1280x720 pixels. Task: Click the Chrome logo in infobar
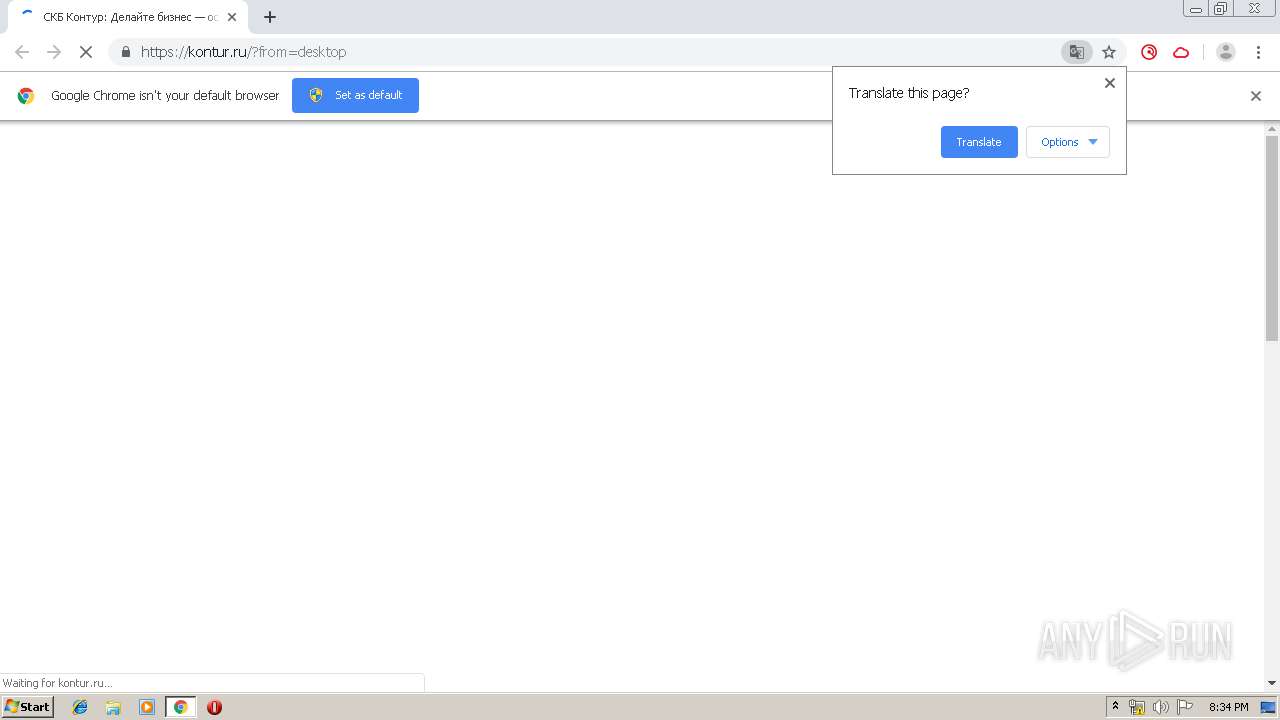click(26, 96)
